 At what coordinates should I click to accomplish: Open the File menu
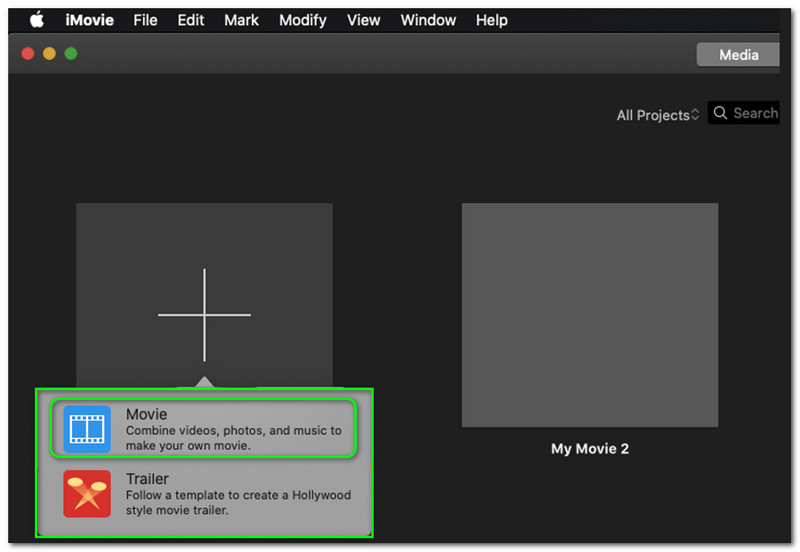[x=145, y=20]
